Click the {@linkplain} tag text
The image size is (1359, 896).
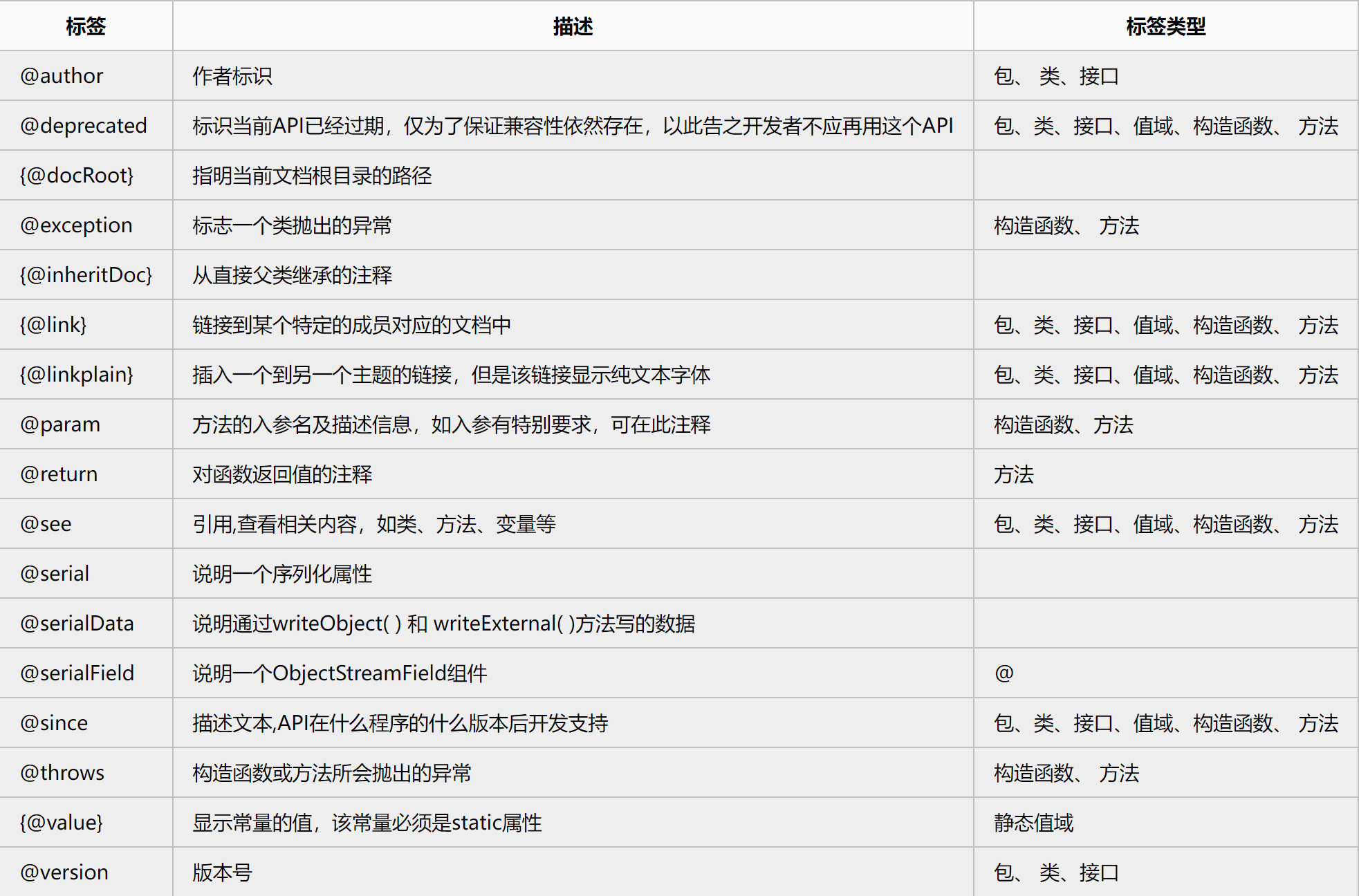click(x=76, y=375)
